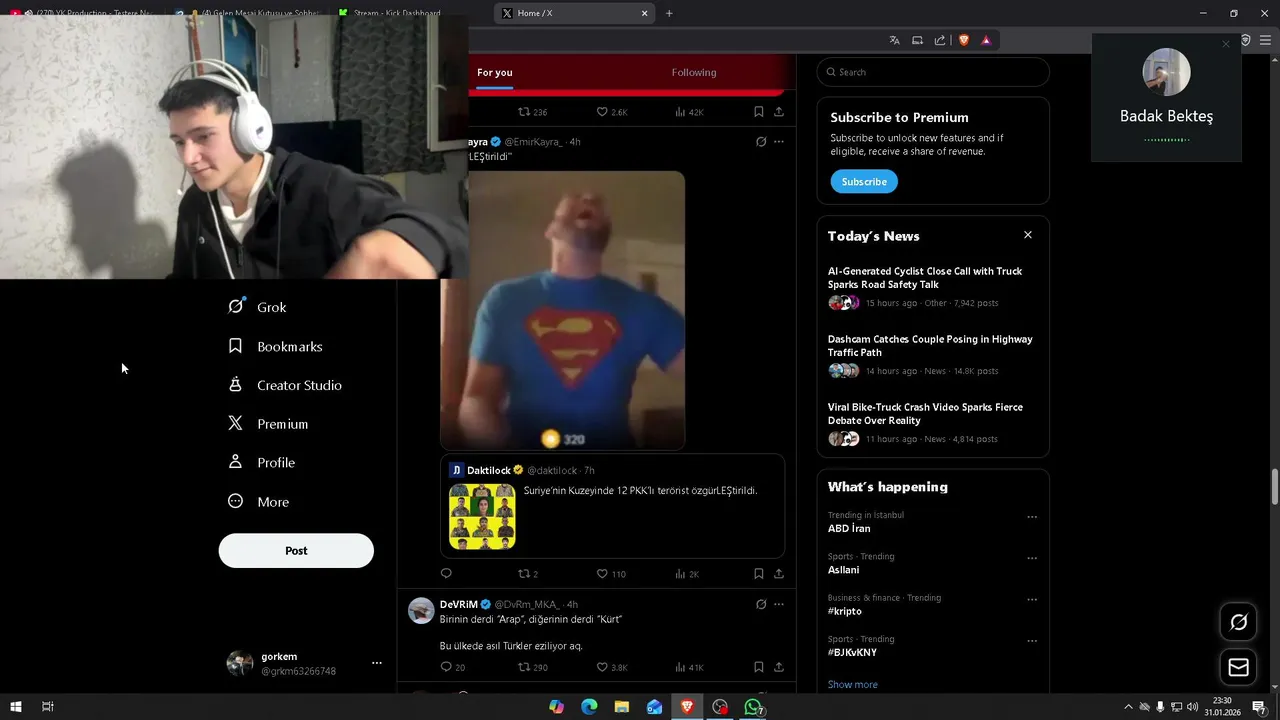Switch to the For you tab
The image size is (1280, 720).
pyautogui.click(x=495, y=72)
